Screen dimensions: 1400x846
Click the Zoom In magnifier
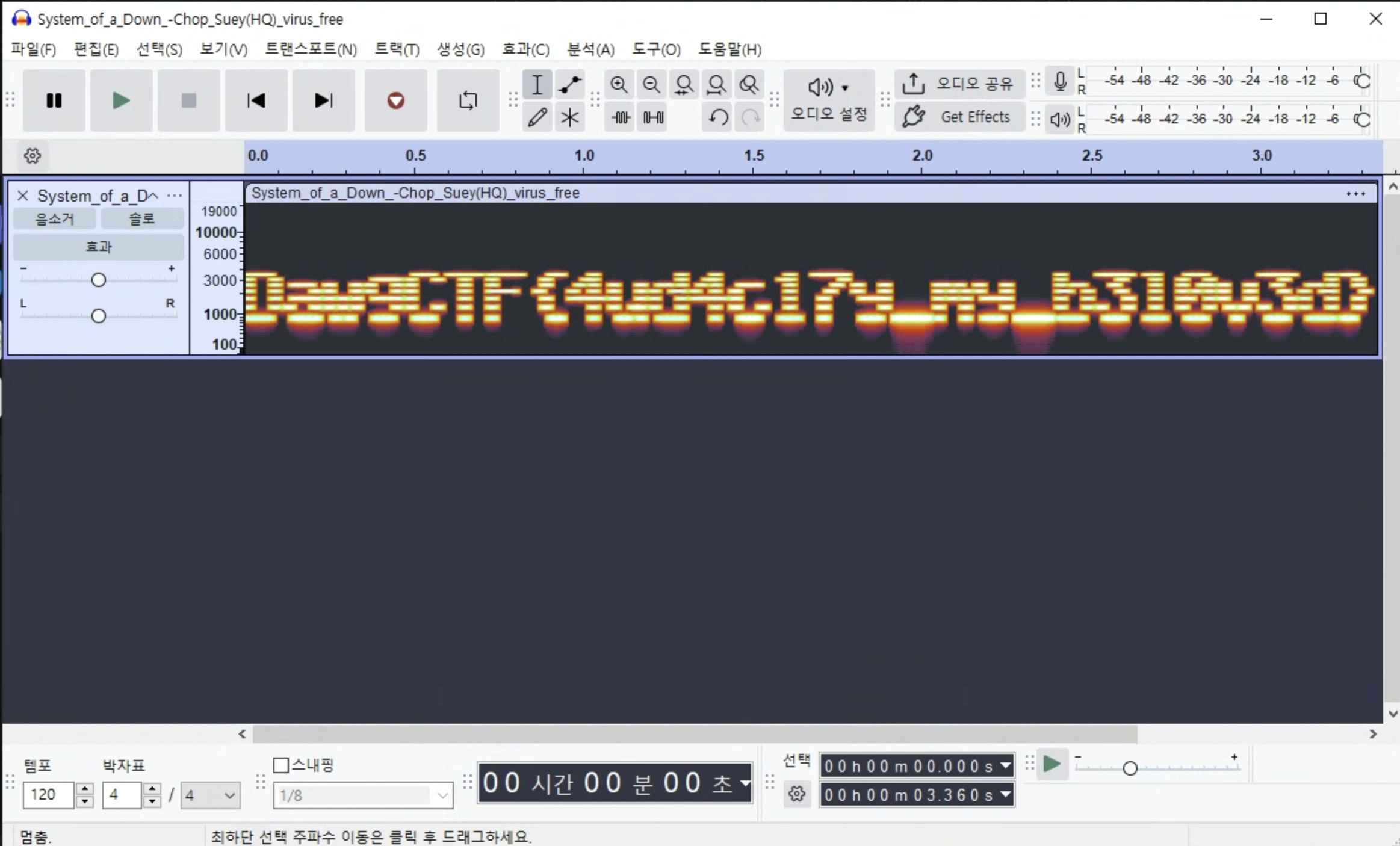619,85
